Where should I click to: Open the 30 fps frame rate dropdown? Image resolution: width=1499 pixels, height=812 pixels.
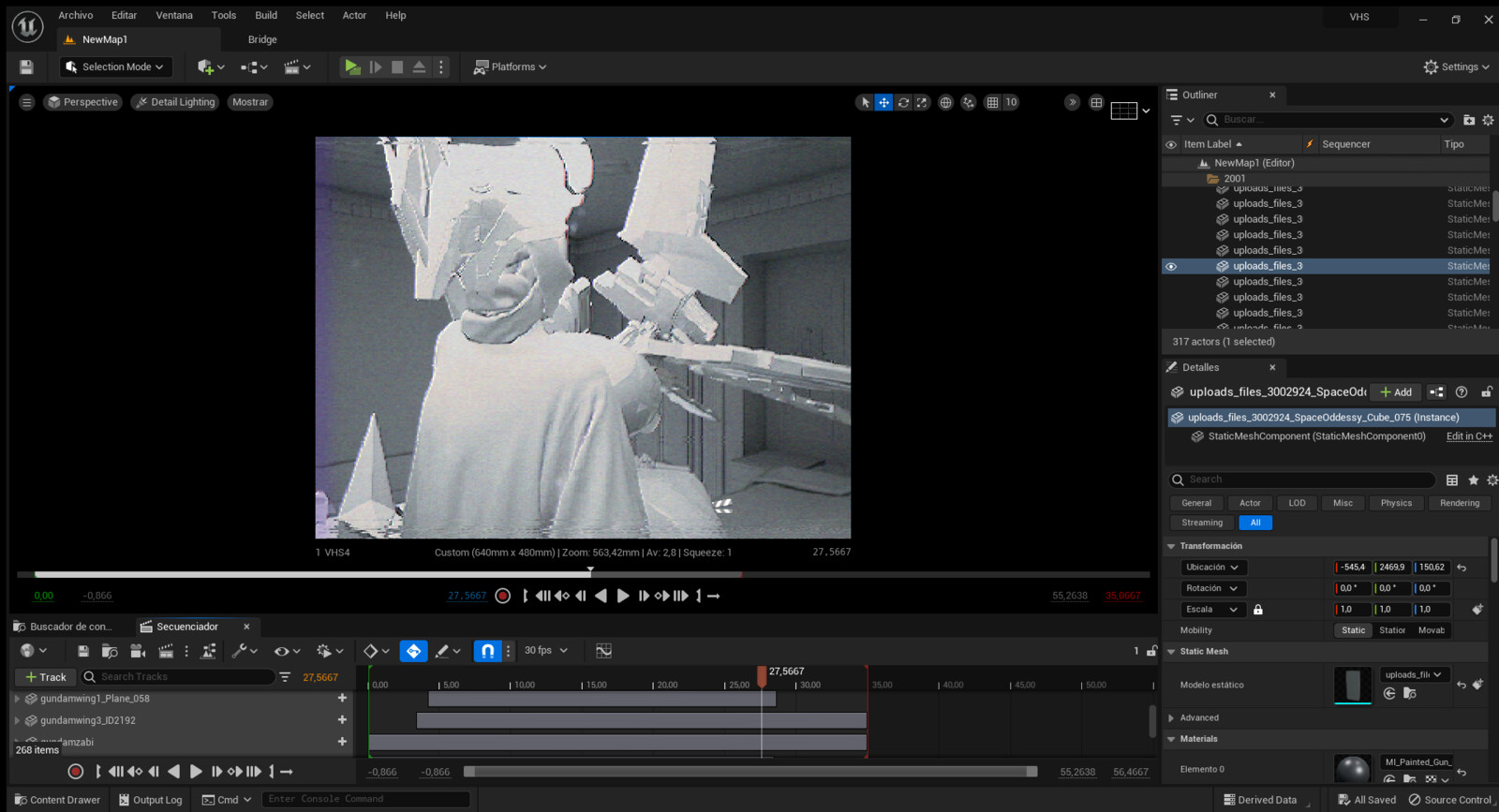546,651
